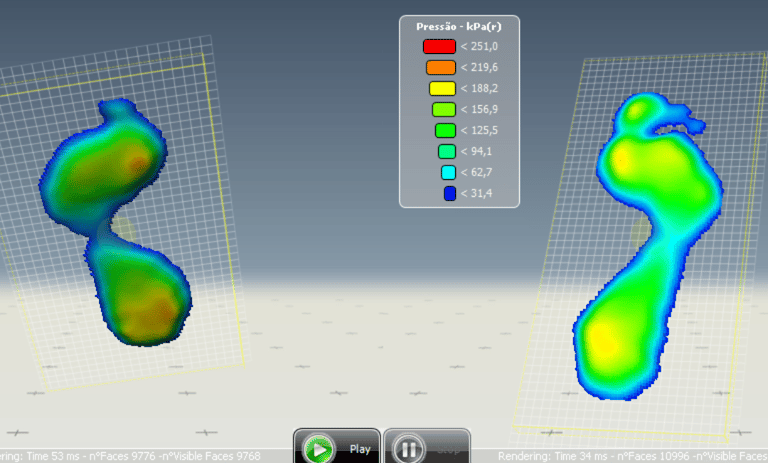Click the 'n°Faces 9776' status entry
Image resolution: width=768 pixels, height=463 pixels.
pyautogui.click(x=123, y=456)
